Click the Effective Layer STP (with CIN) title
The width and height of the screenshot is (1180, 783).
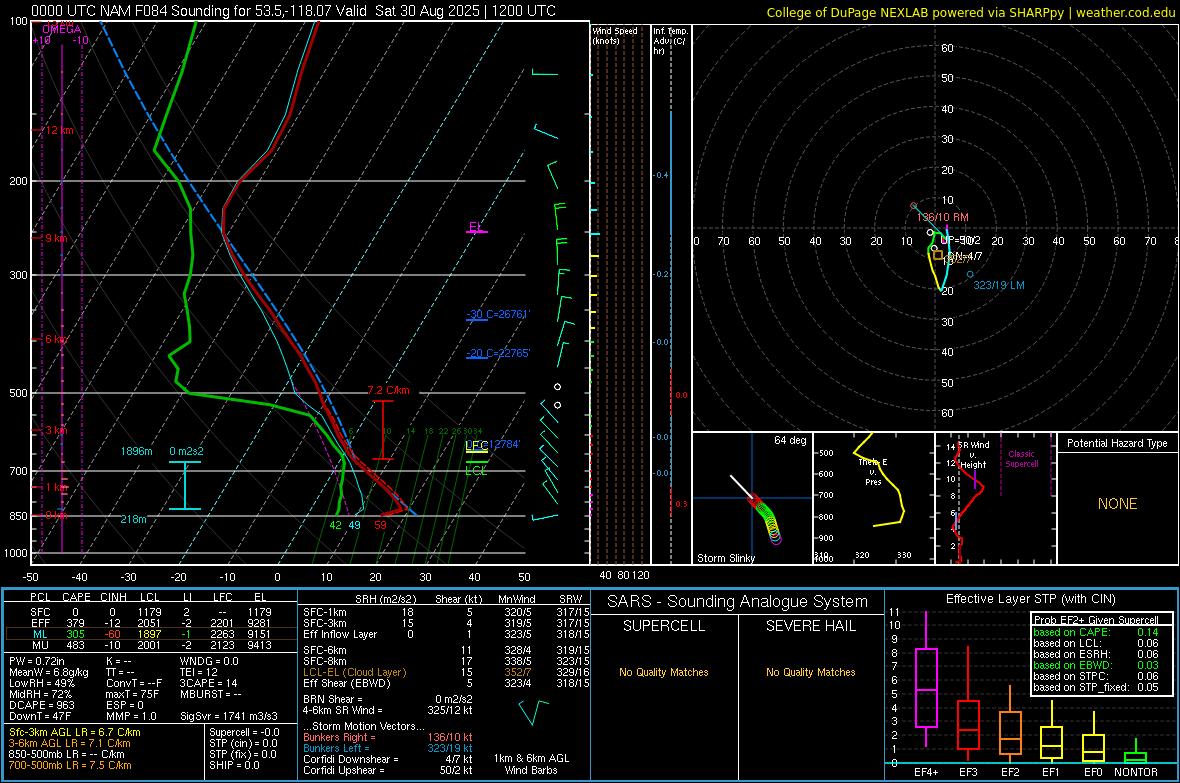pos(1030,599)
